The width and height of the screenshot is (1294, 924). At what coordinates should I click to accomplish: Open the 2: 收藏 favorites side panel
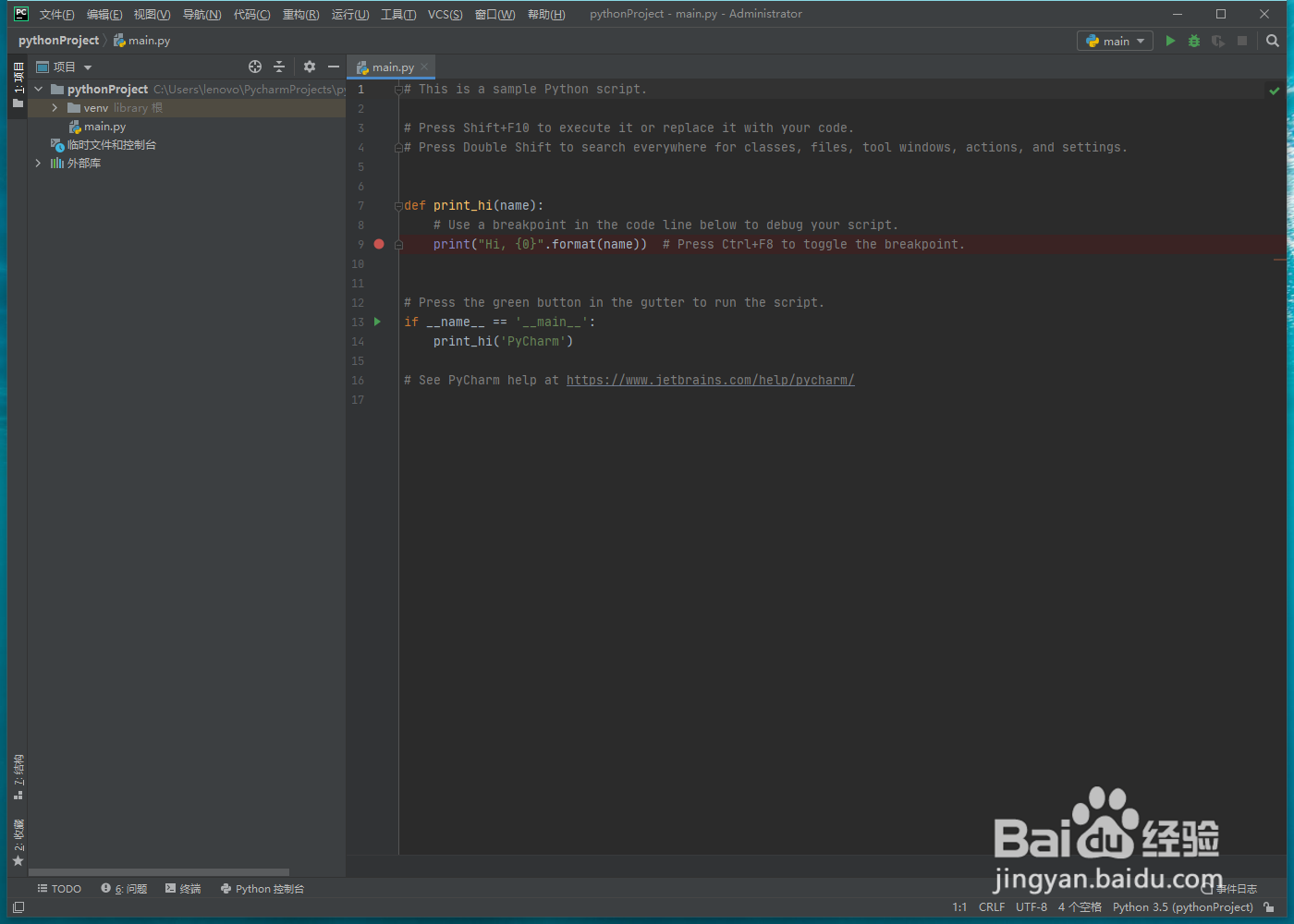coord(18,842)
